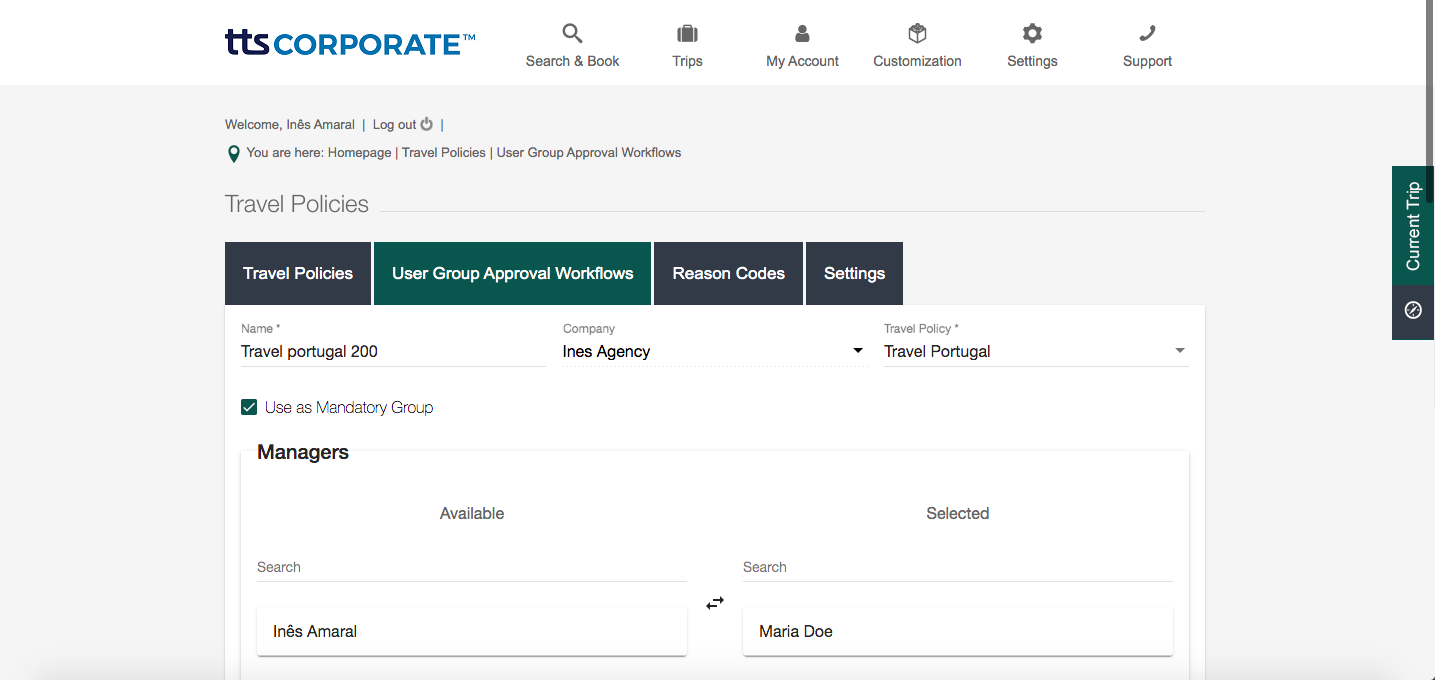Click the Search & Book magnifier icon

point(572,34)
